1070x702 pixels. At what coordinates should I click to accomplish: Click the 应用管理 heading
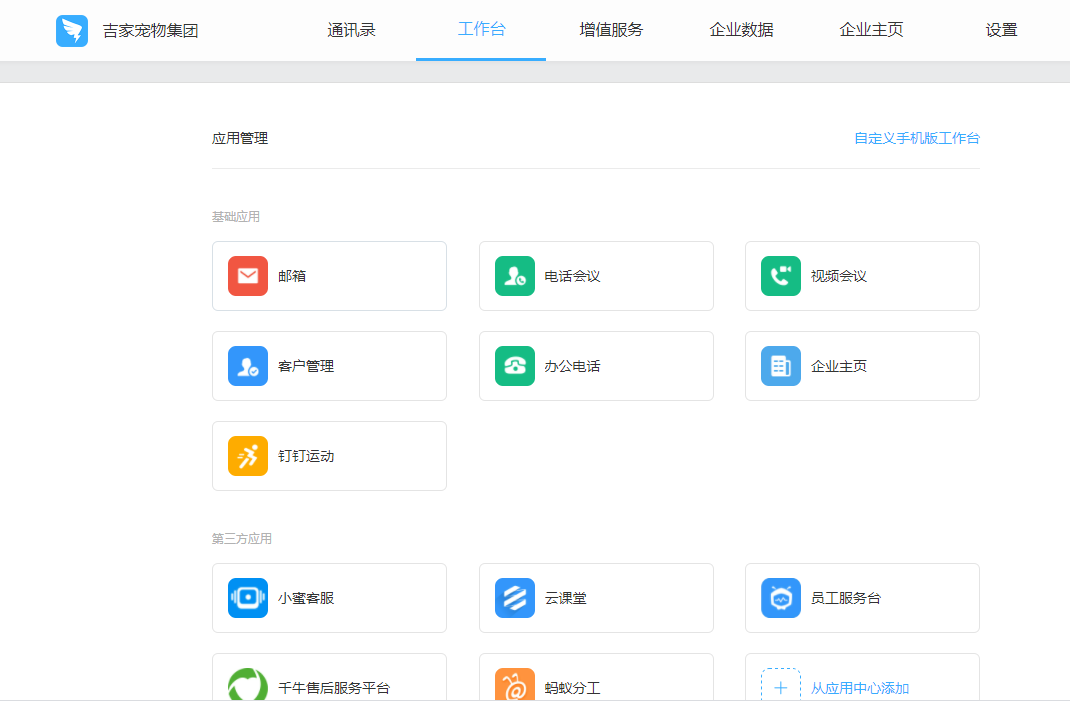240,138
